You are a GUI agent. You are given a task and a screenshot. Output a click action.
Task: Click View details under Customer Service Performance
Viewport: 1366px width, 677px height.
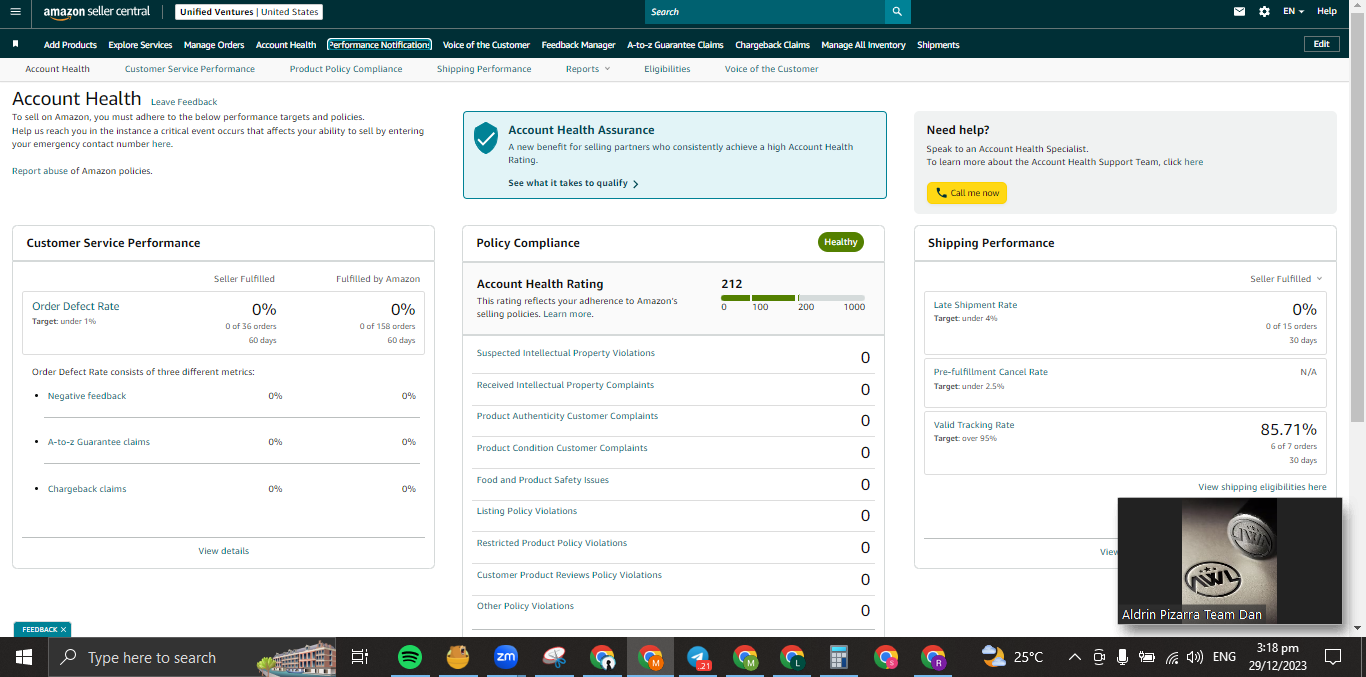click(x=224, y=551)
